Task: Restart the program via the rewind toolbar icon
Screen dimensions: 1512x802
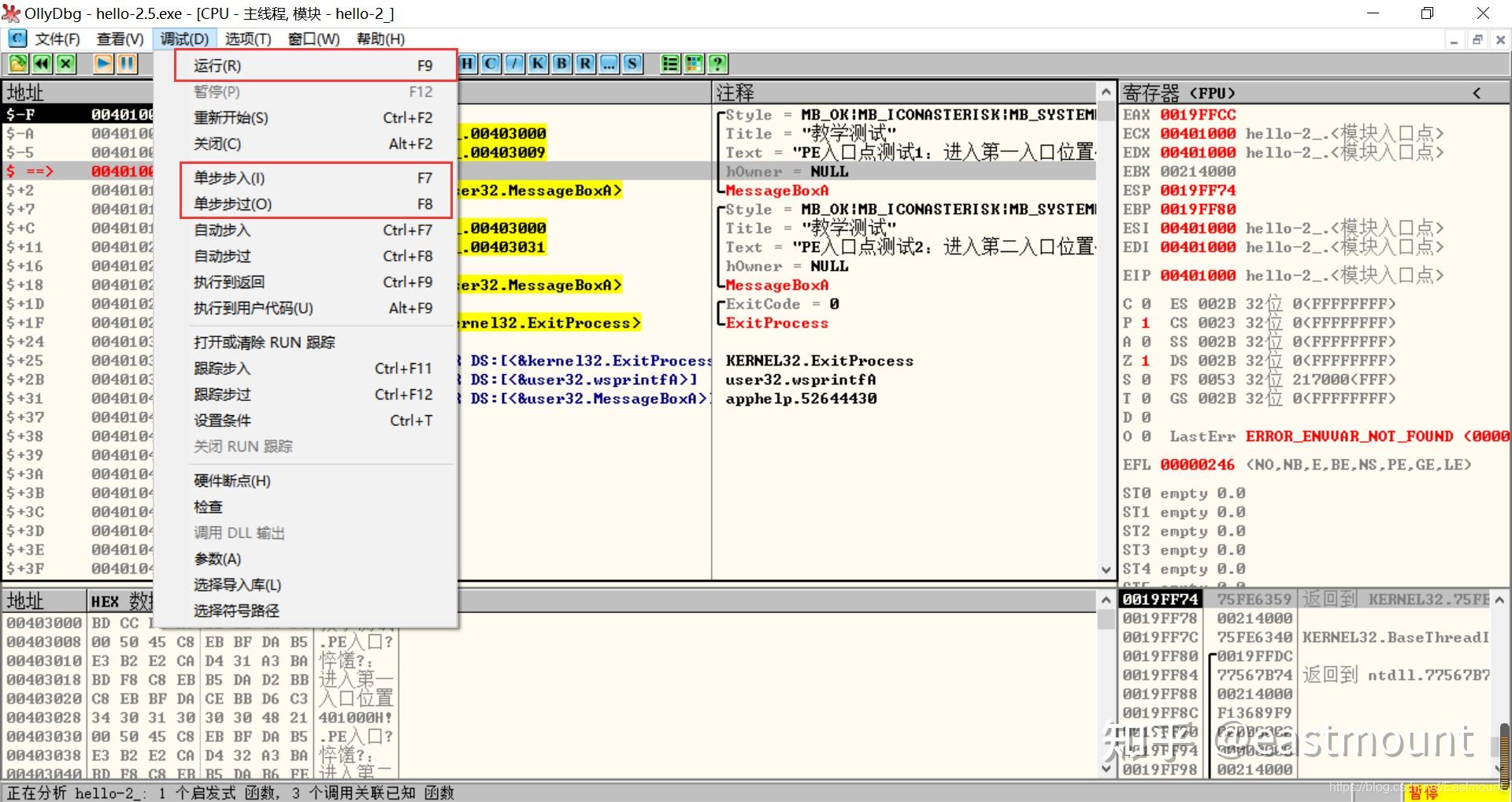Action: coord(41,64)
